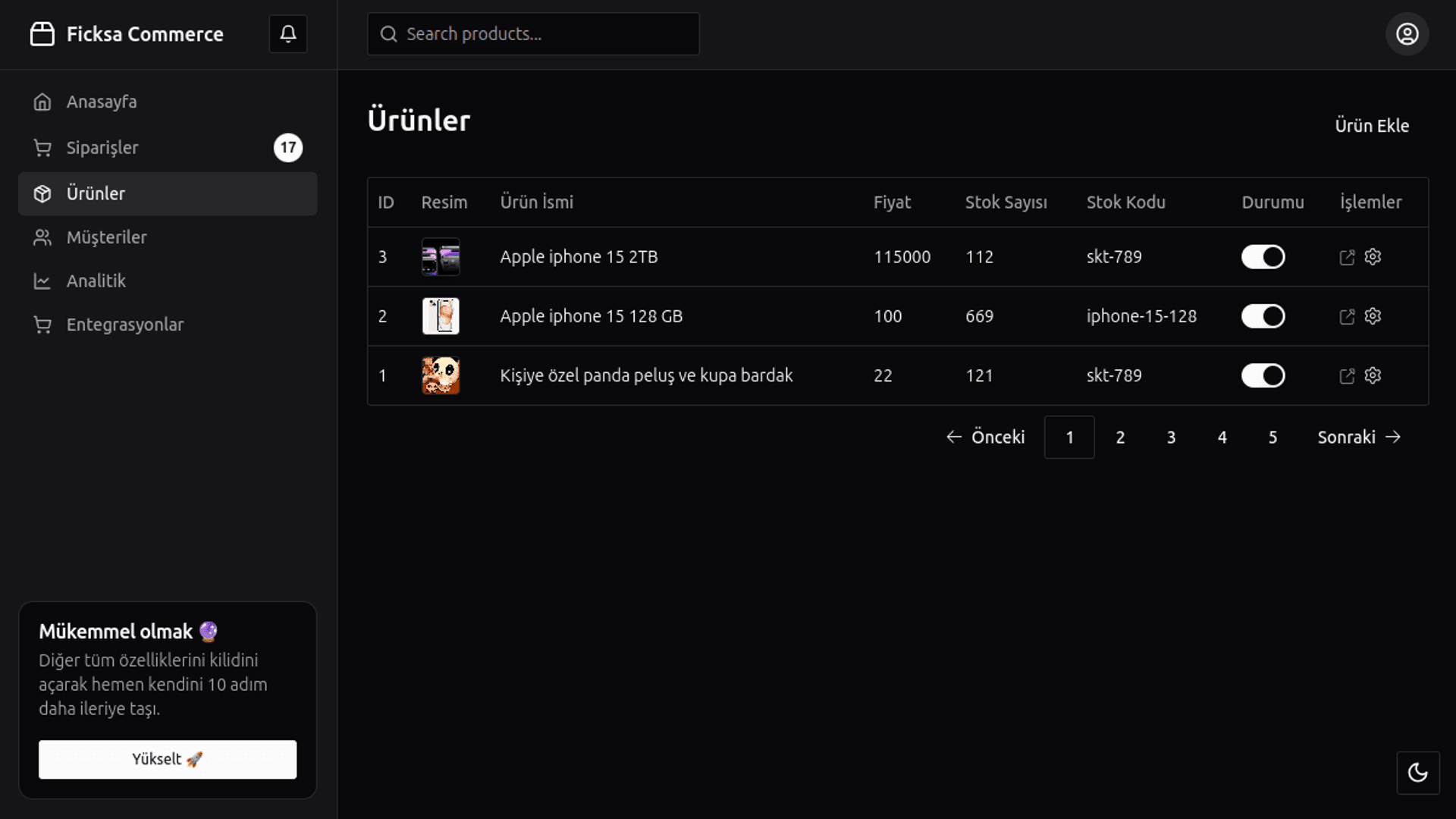The image size is (1456, 819).
Task: Click the Ürün Ekle button
Action: (x=1371, y=126)
